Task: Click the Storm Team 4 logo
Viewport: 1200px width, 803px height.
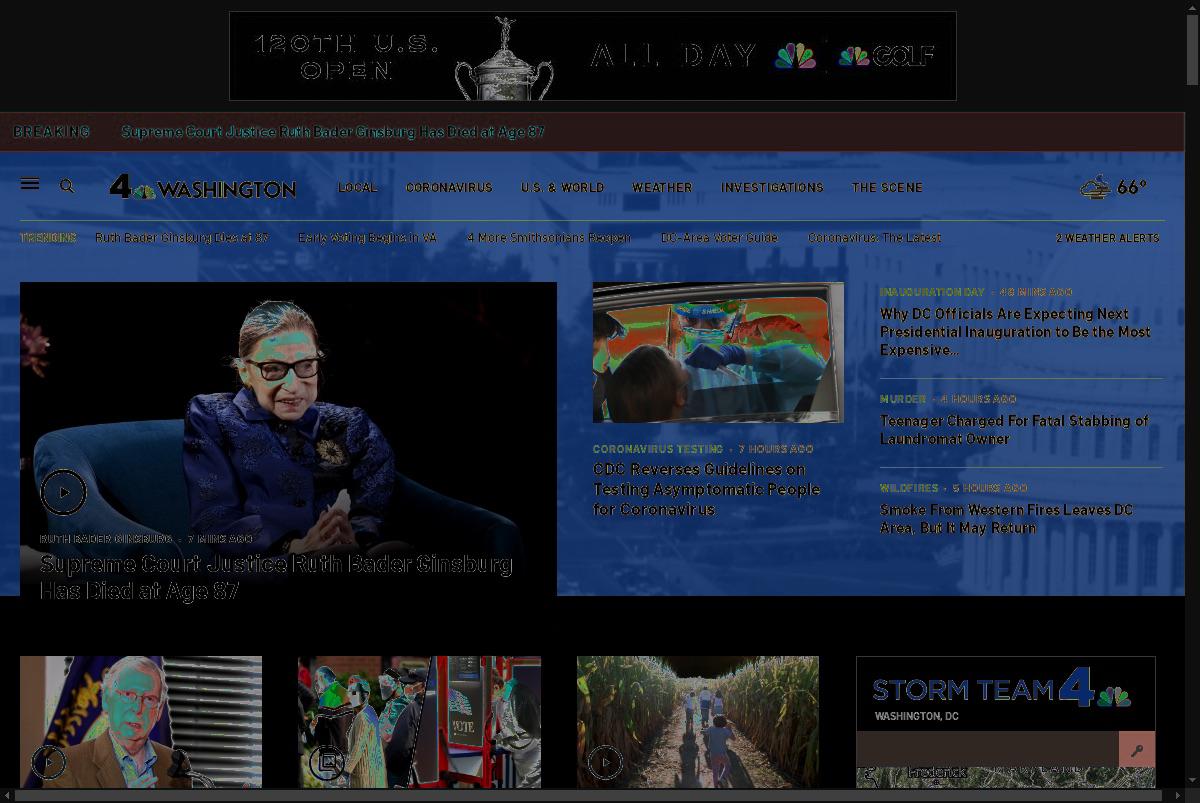Action: [1002, 689]
